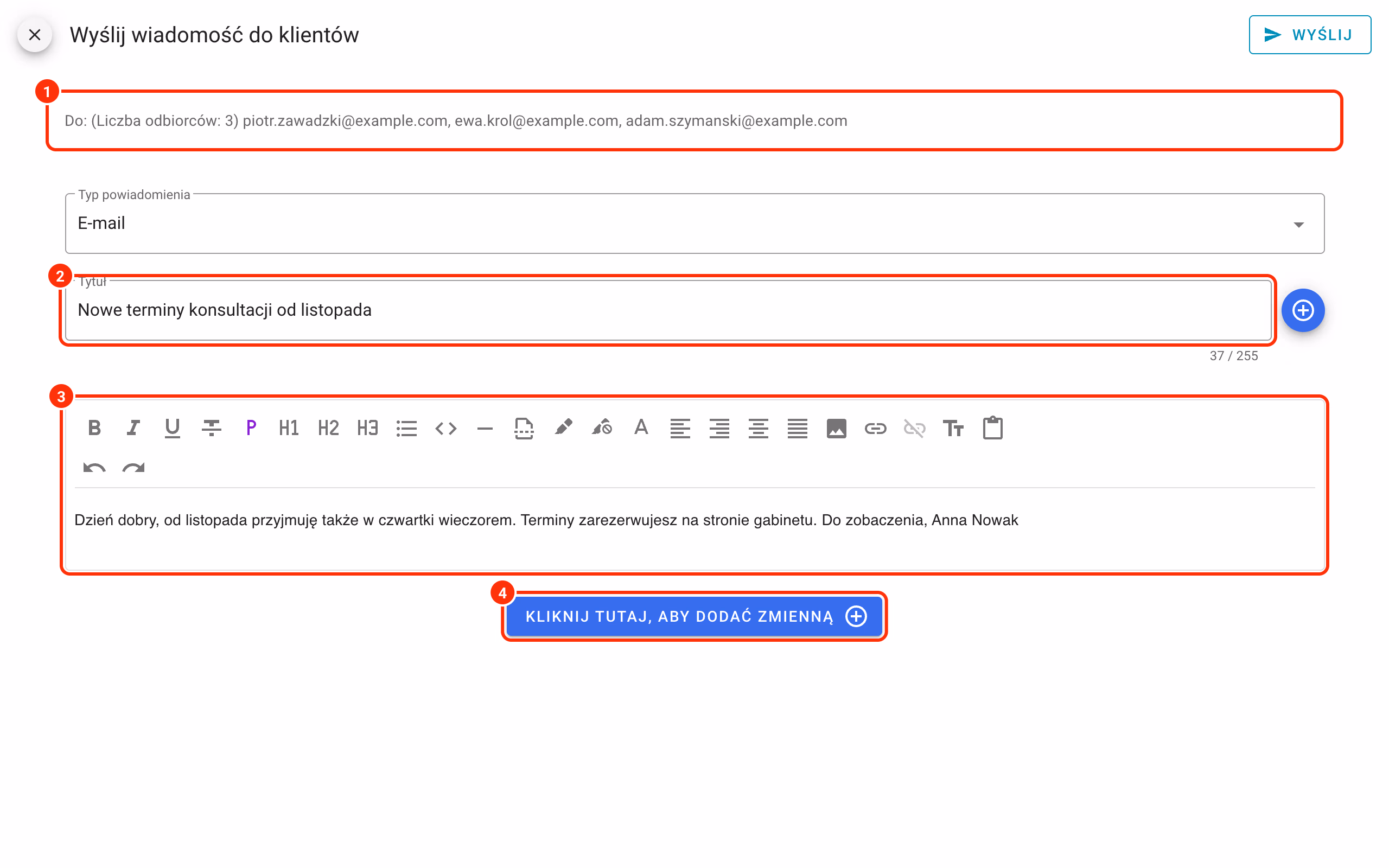
Task: Insert a code block
Action: point(446,428)
